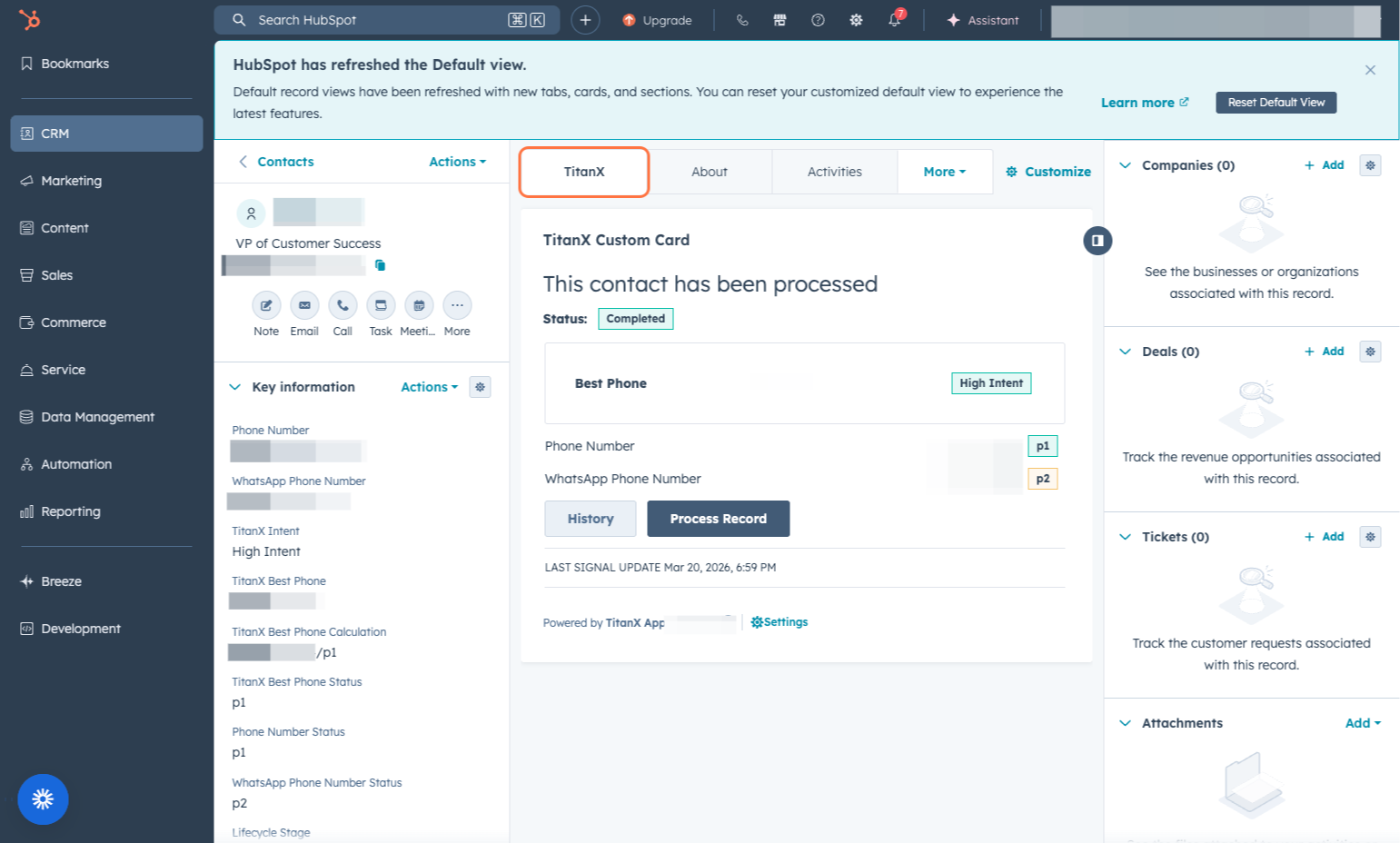Schedule a Meeting using the meeting icon
1400x843 pixels.
418,306
